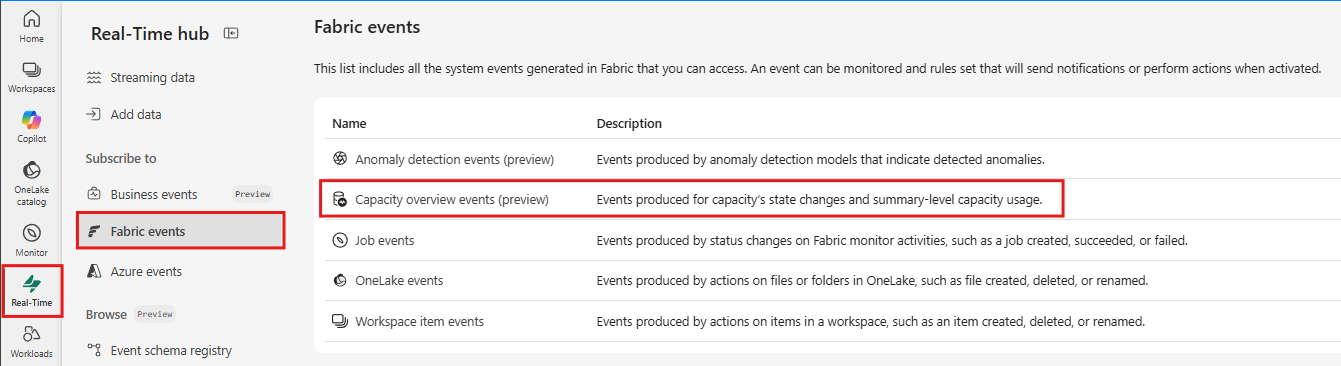This screenshot has width=1341, height=366.
Task: Click the Description column header
Action: coord(629,124)
